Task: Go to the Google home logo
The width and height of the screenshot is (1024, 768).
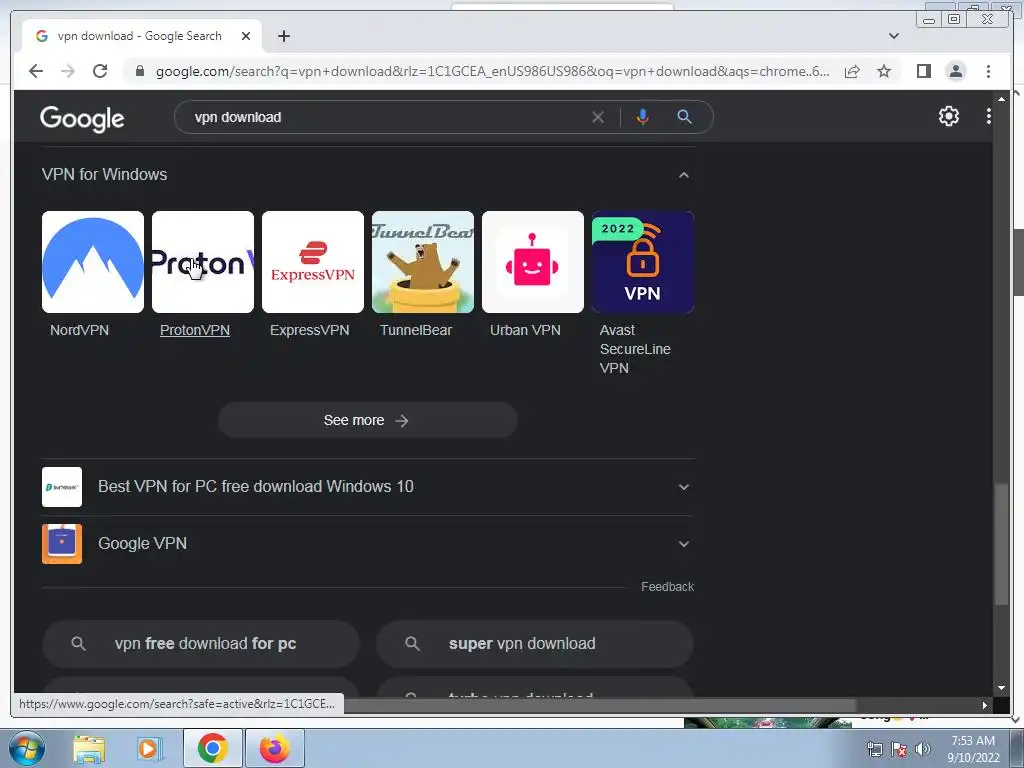Action: 82,118
